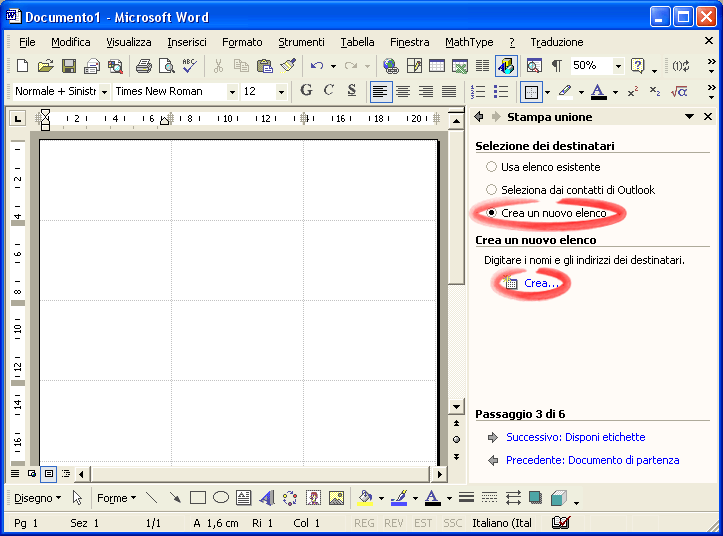Select the 'Usa elenco esistente' radio button
Screen dimensions: 723x536
(x=492, y=167)
